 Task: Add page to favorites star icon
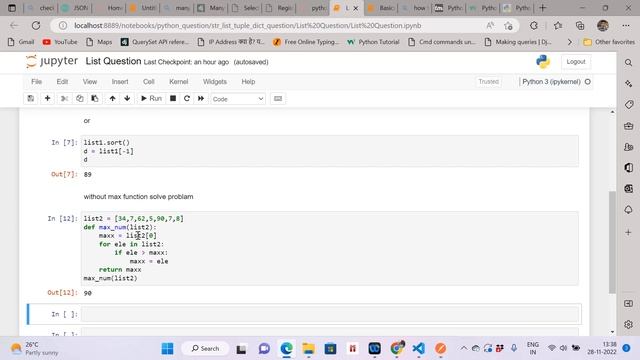tap(508, 26)
